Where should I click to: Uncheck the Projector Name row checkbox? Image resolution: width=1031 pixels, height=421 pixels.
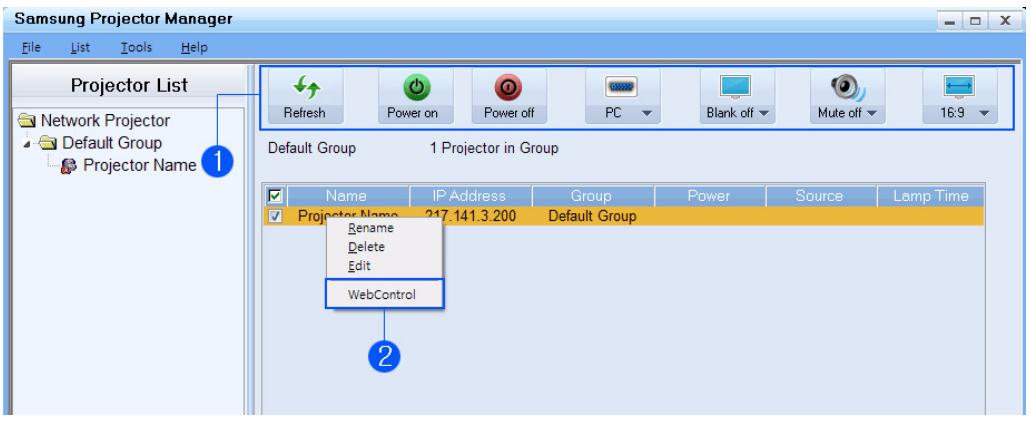(x=275, y=216)
